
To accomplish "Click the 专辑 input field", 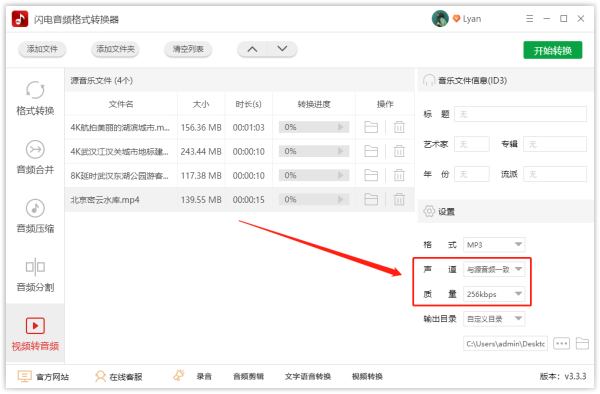I will click(x=555, y=144).
